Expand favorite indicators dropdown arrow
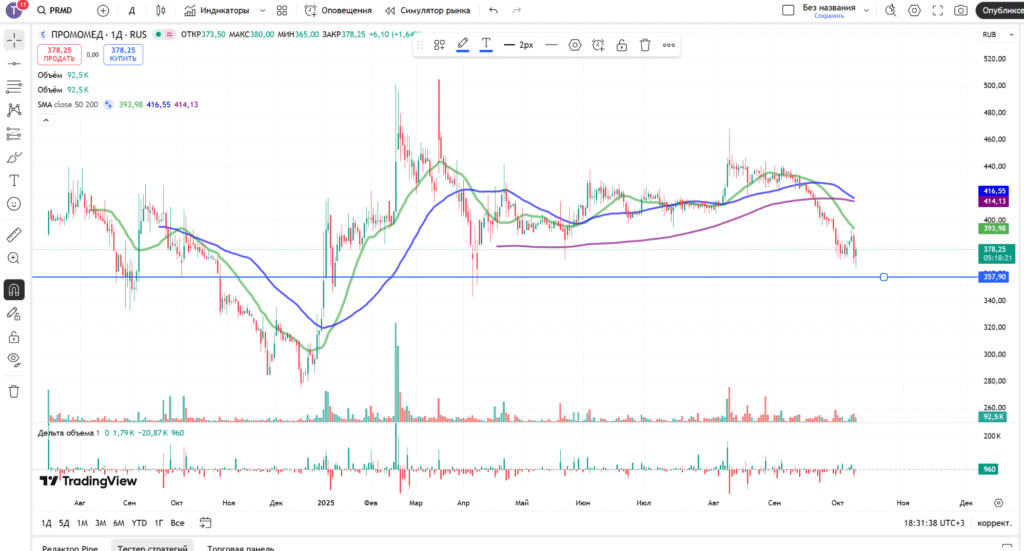The image size is (1024, 551). coord(263,10)
